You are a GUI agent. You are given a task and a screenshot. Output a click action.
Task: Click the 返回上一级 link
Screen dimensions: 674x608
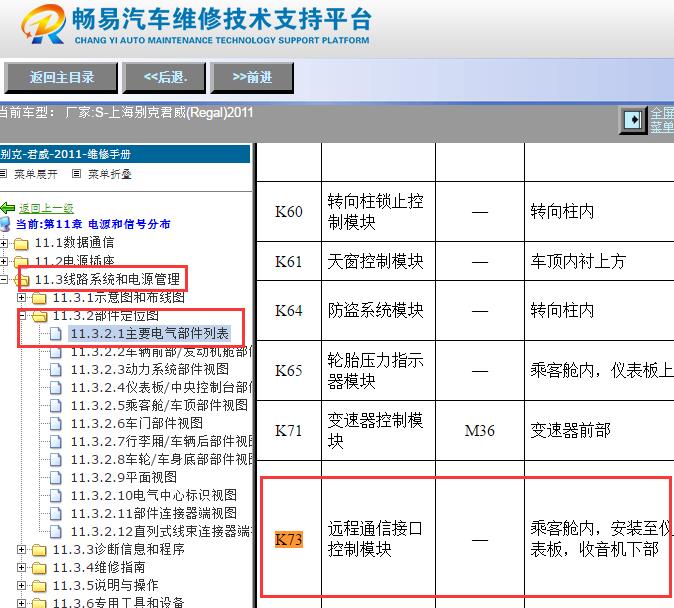(46, 208)
